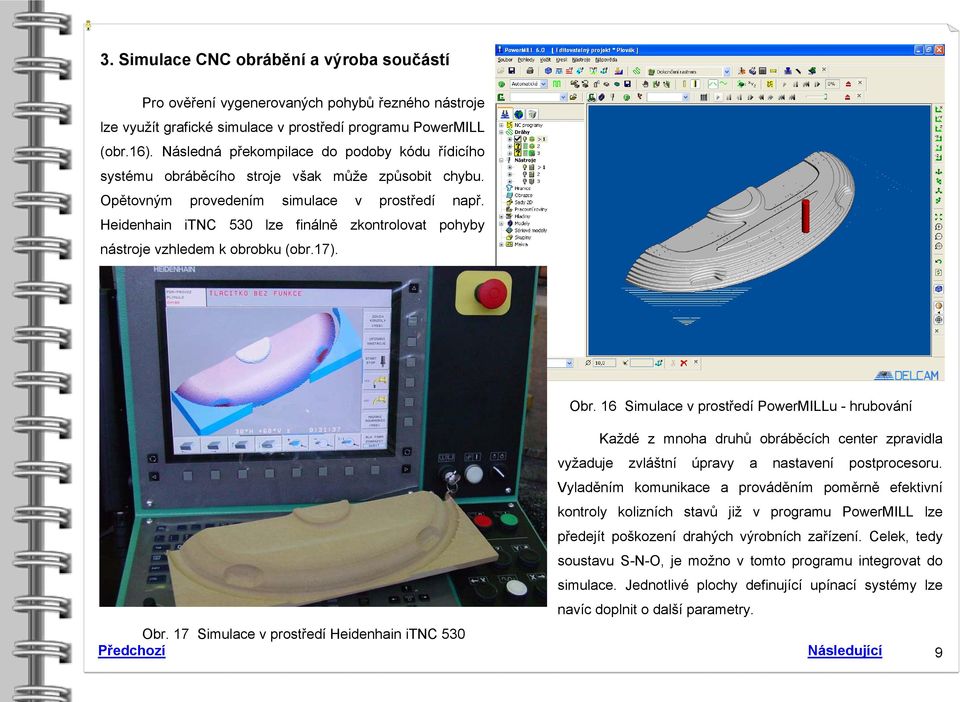Click the red X cancel icon in status bar
This screenshot has height=702, width=960.
pos(684,363)
